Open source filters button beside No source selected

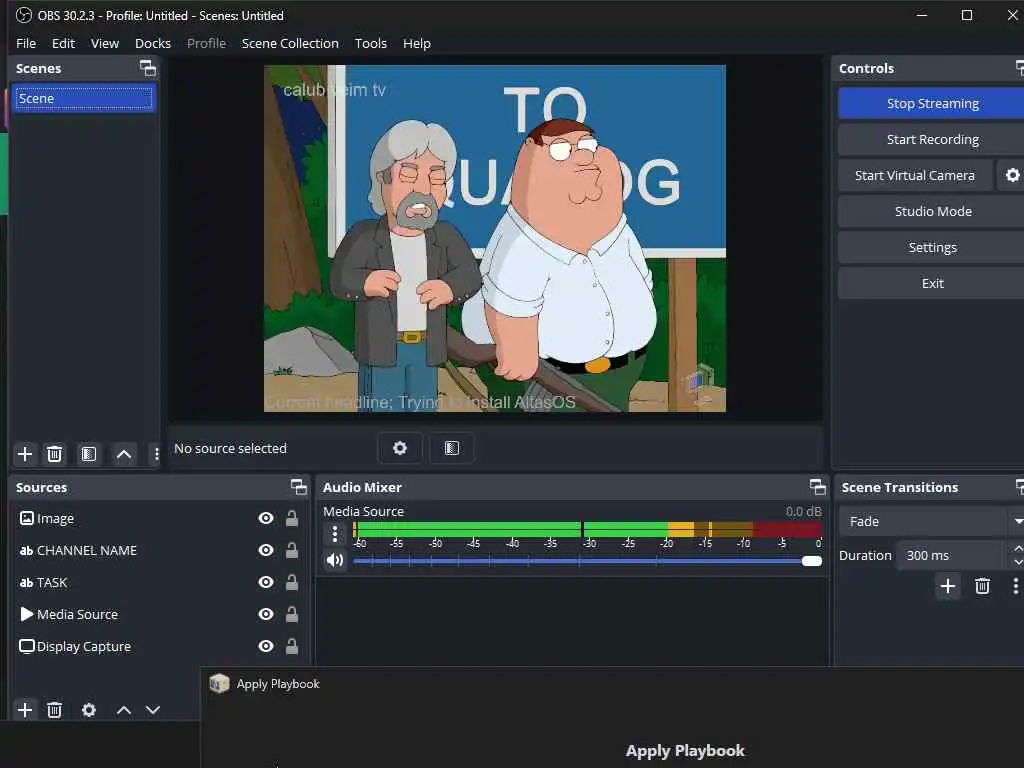point(452,448)
